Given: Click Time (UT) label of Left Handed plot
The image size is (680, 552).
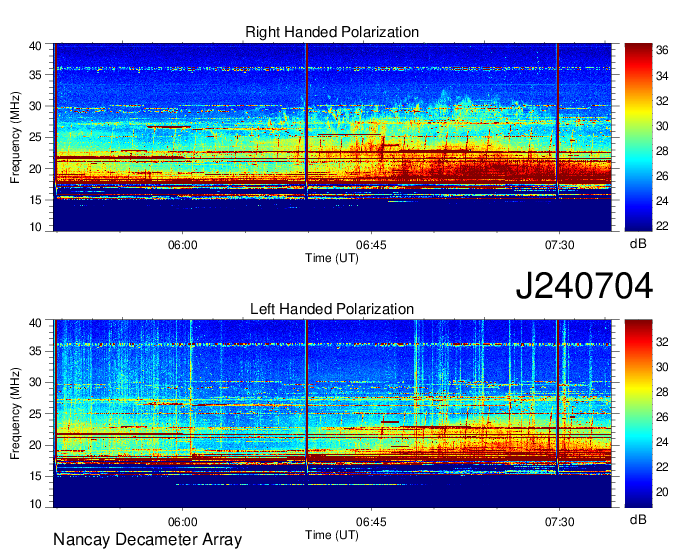Looking at the screenshot, I should click(332, 535).
